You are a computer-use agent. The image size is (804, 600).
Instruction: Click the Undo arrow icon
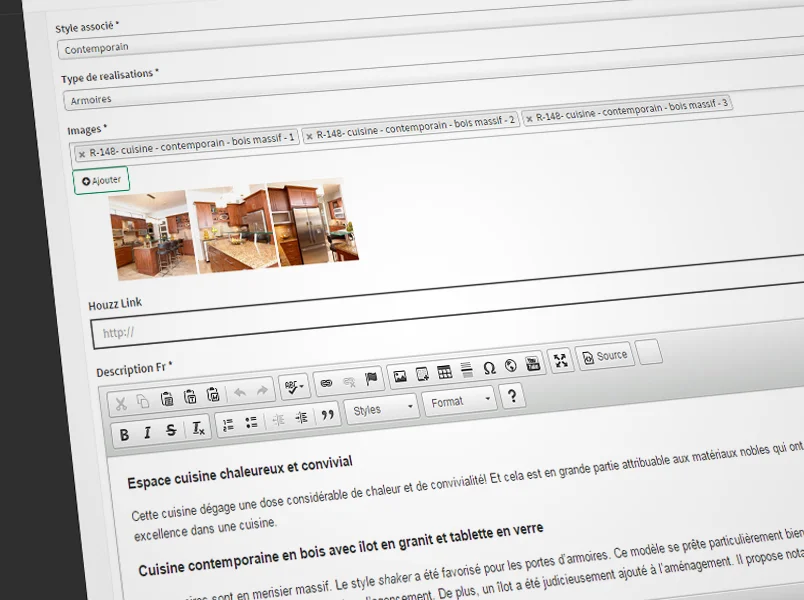(239, 392)
